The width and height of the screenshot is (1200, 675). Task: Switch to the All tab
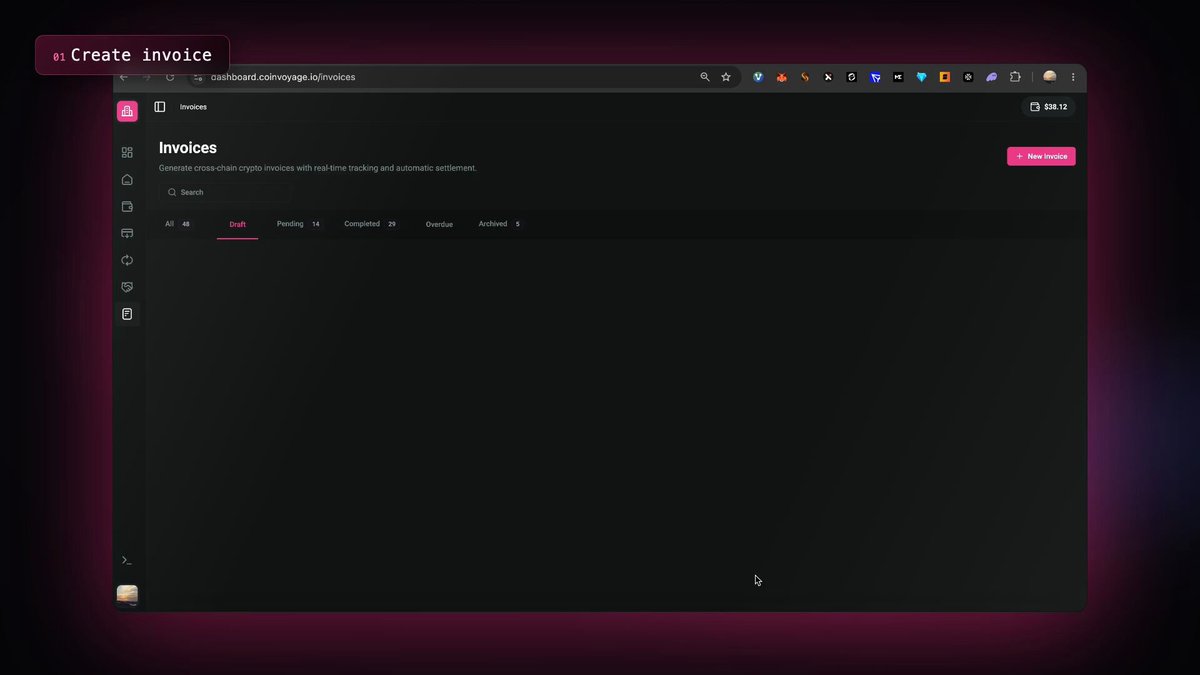[178, 224]
